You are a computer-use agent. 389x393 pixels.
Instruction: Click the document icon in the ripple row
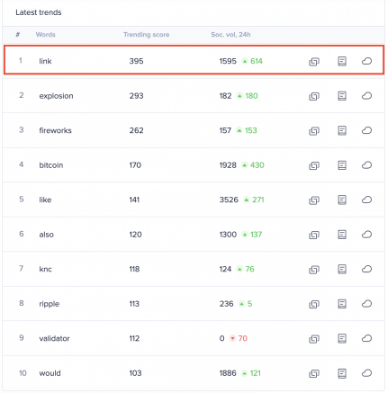click(342, 304)
